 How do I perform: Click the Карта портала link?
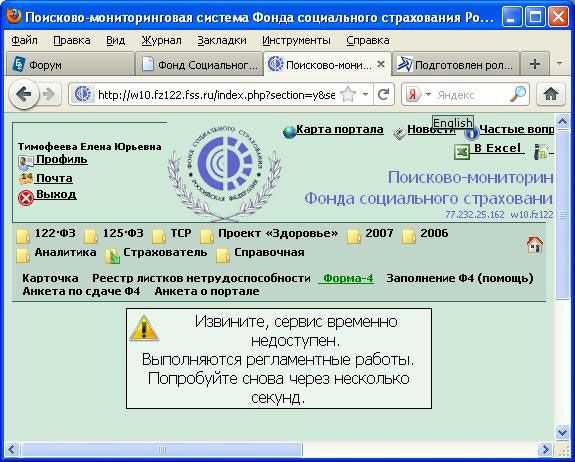pyautogui.click(x=340, y=129)
